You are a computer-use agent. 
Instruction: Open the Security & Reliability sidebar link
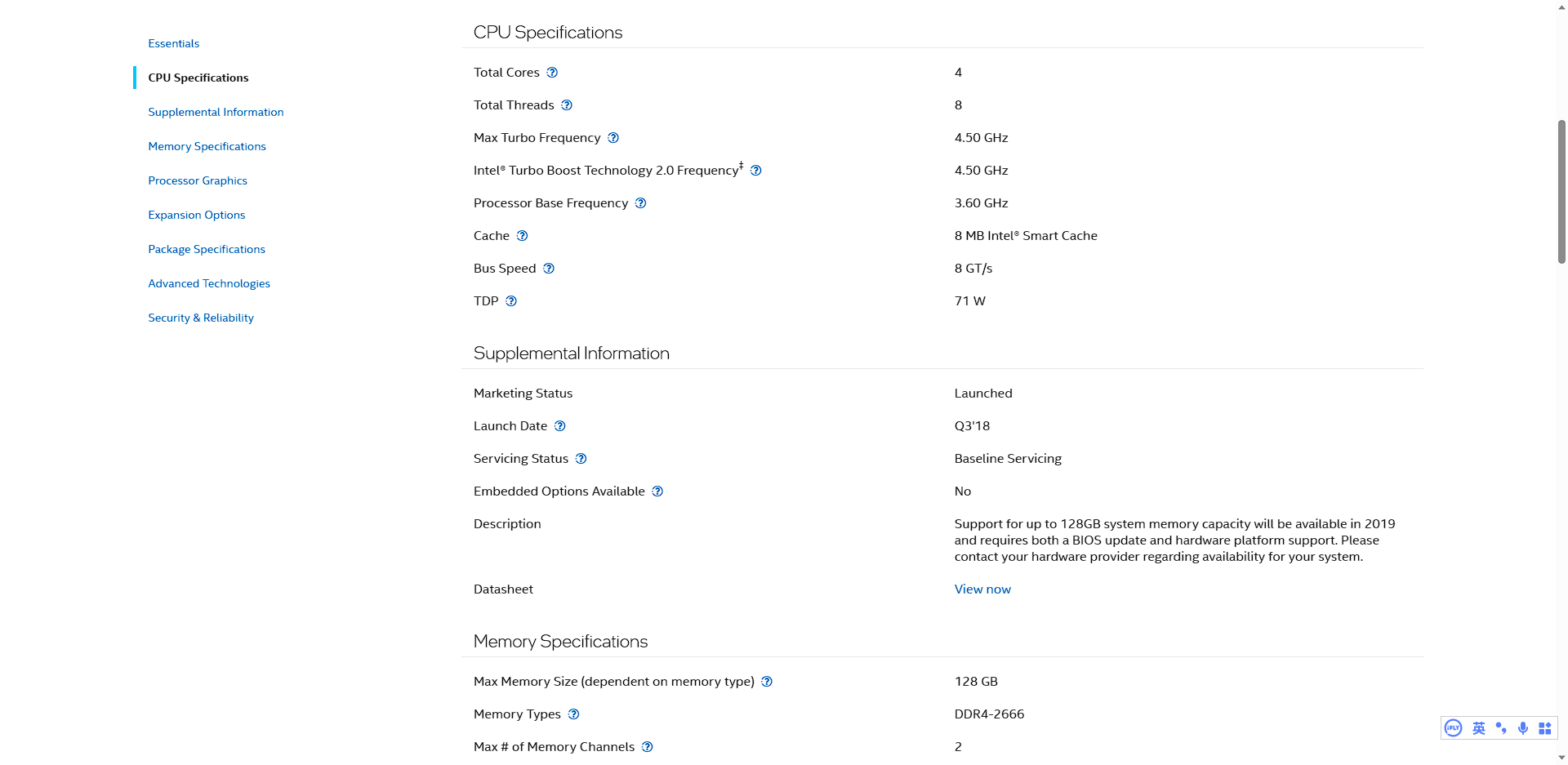[201, 318]
